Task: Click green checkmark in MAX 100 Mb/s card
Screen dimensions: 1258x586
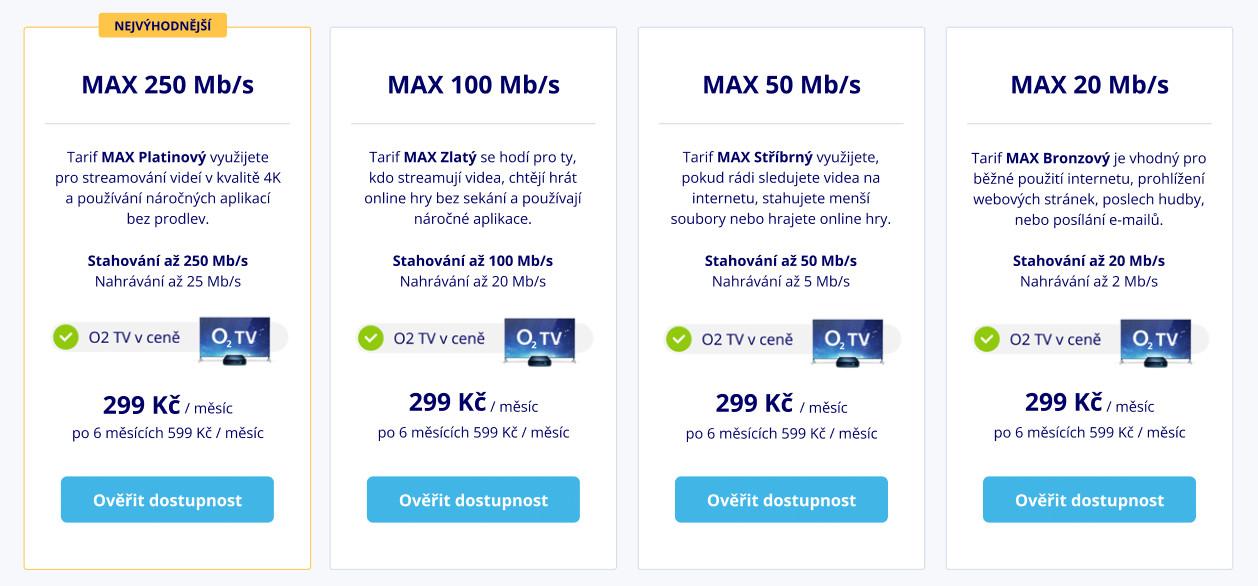Action: click(x=371, y=338)
